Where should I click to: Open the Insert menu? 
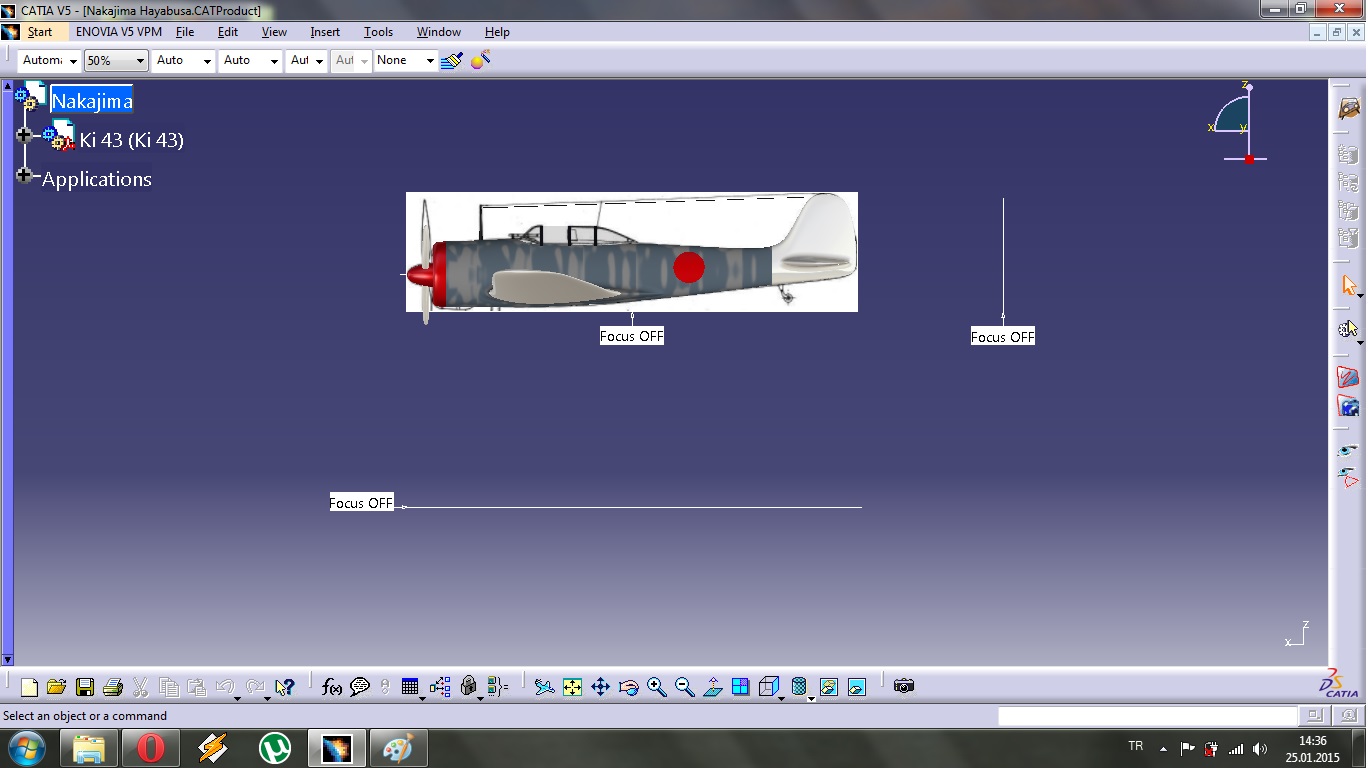point(325,32)
